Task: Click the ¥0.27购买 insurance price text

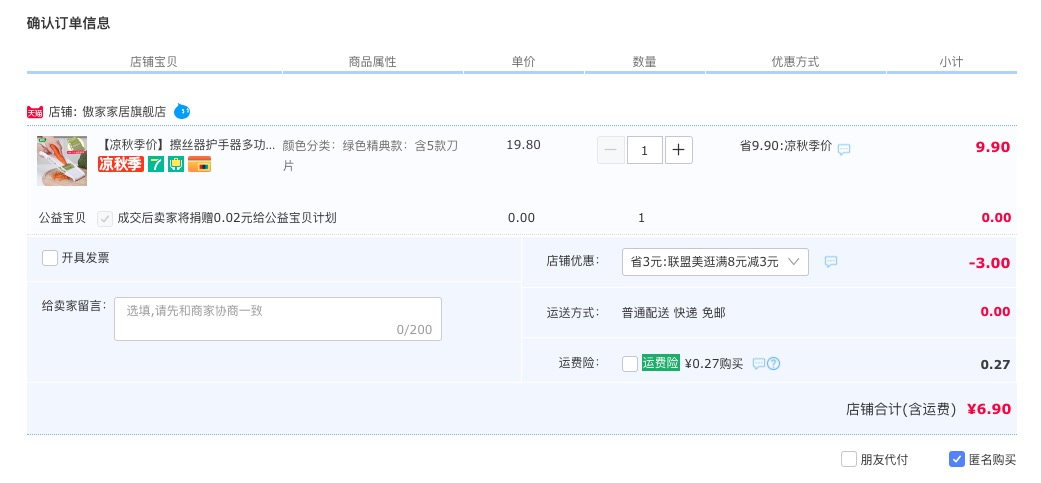Action: pyautogui.click(x=714, y=364)
